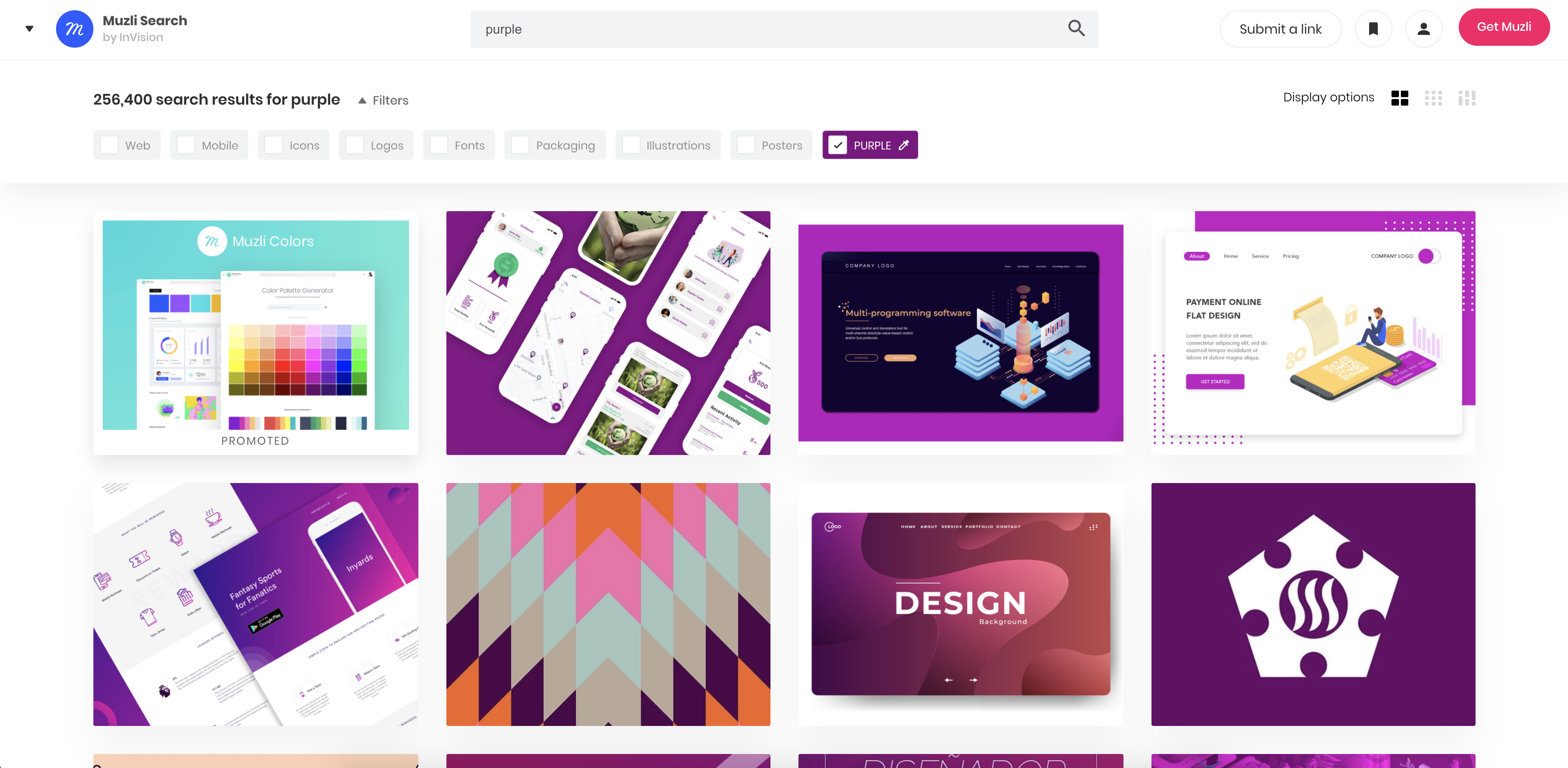Open saved bookmarks via the bookmark icon

point(1373,28)
